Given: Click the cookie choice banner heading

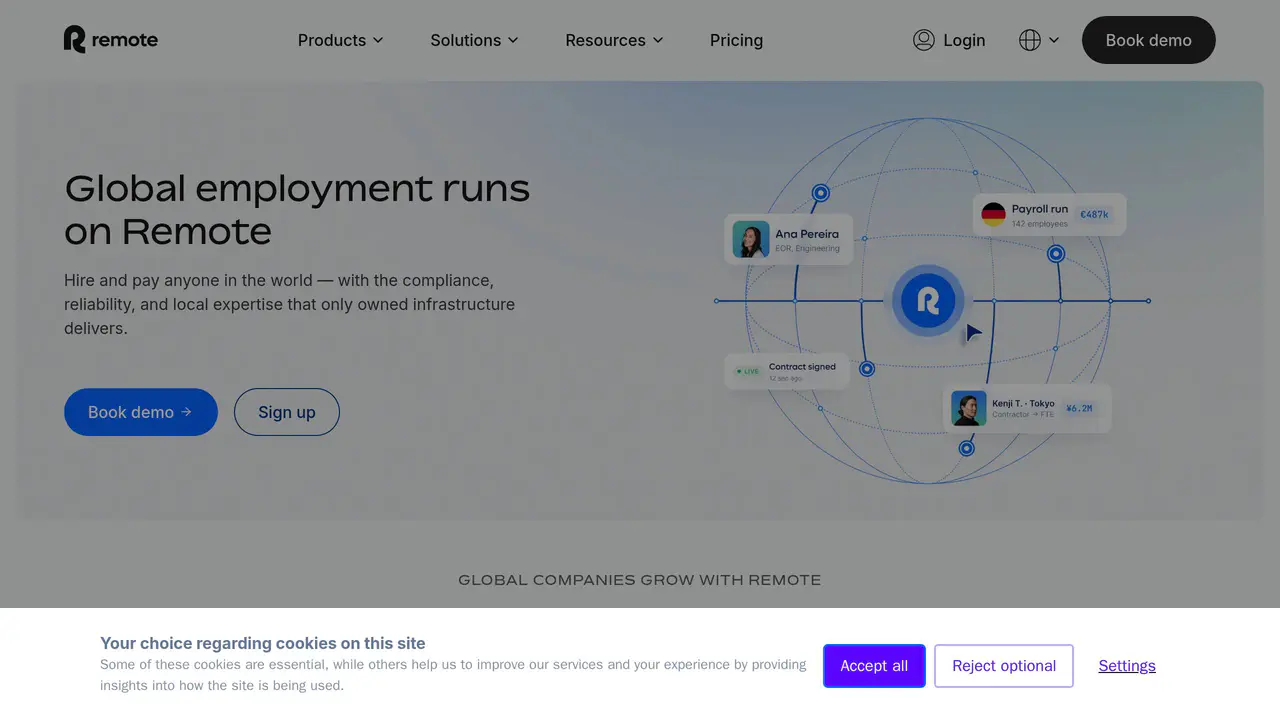Looking at the screenshot, I should 263,643.
